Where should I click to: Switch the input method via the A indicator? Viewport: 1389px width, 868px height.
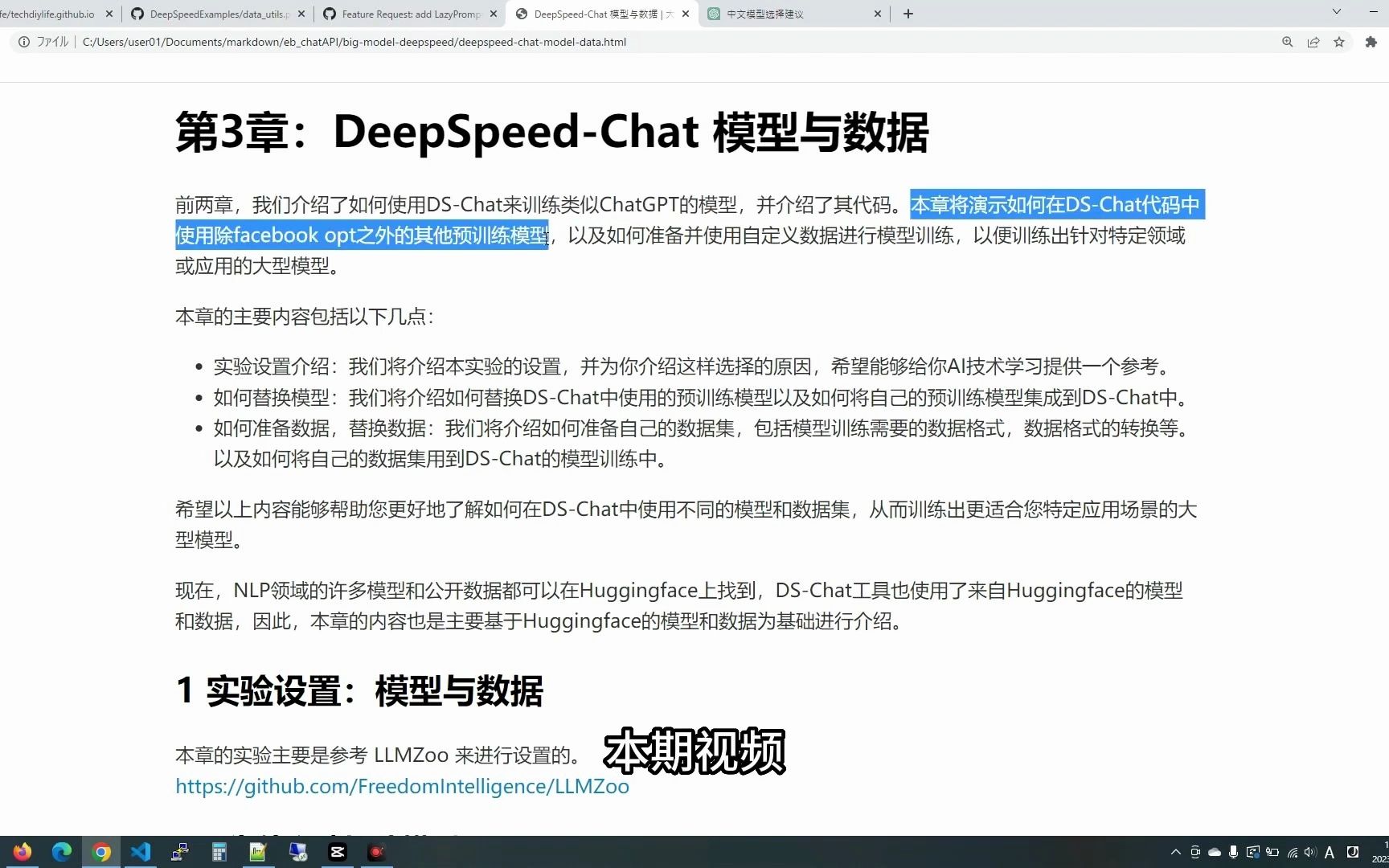click(1330, 853)
